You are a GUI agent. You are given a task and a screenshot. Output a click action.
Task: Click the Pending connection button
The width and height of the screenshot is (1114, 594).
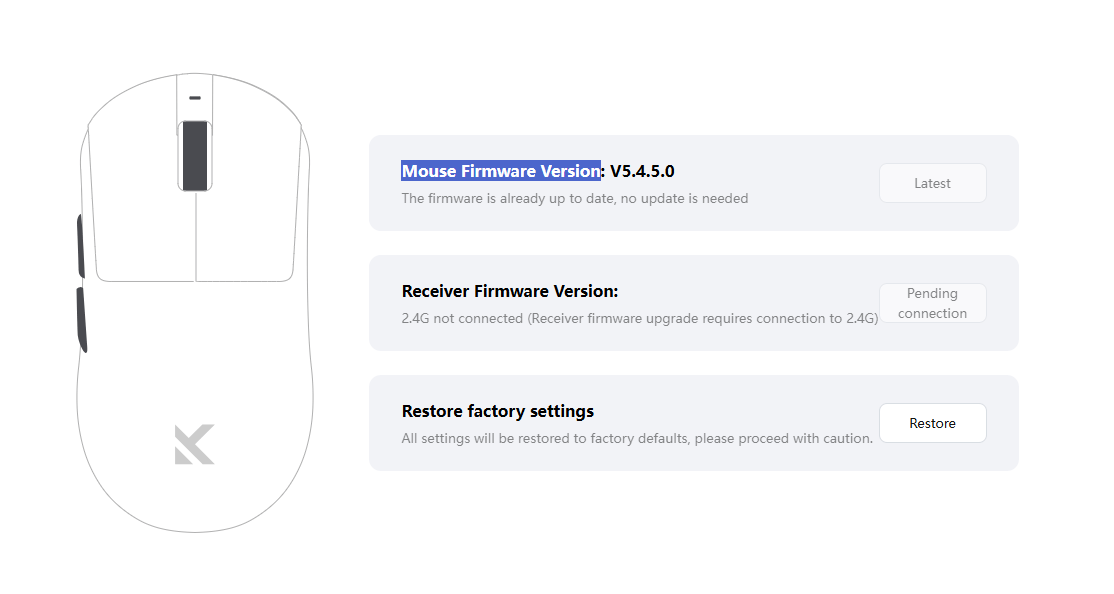pyautogui.click(x=932, y=303)
